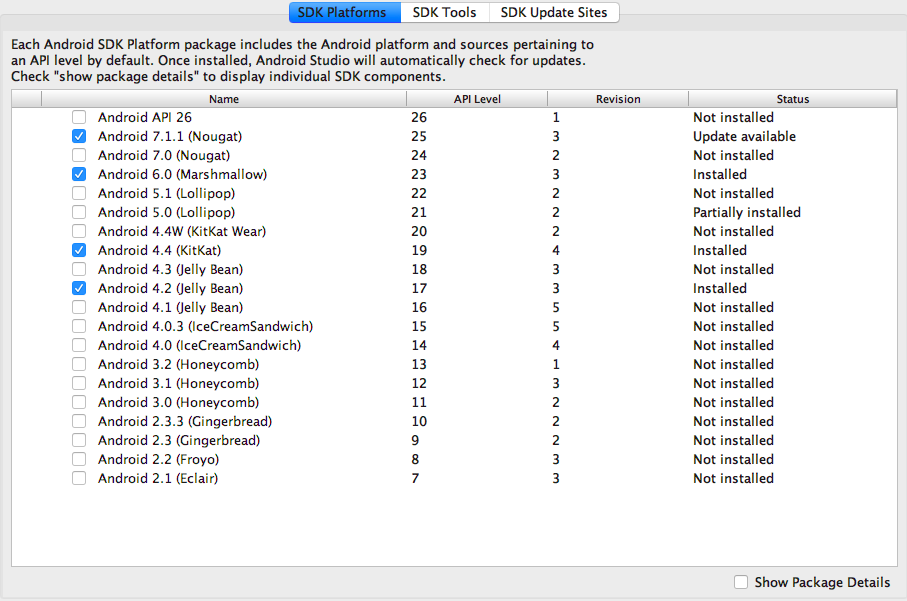Check the Android 5.1 (Lollipop) checkbox
Viewport: 907px width, 601px height.
tap(79, 193)
